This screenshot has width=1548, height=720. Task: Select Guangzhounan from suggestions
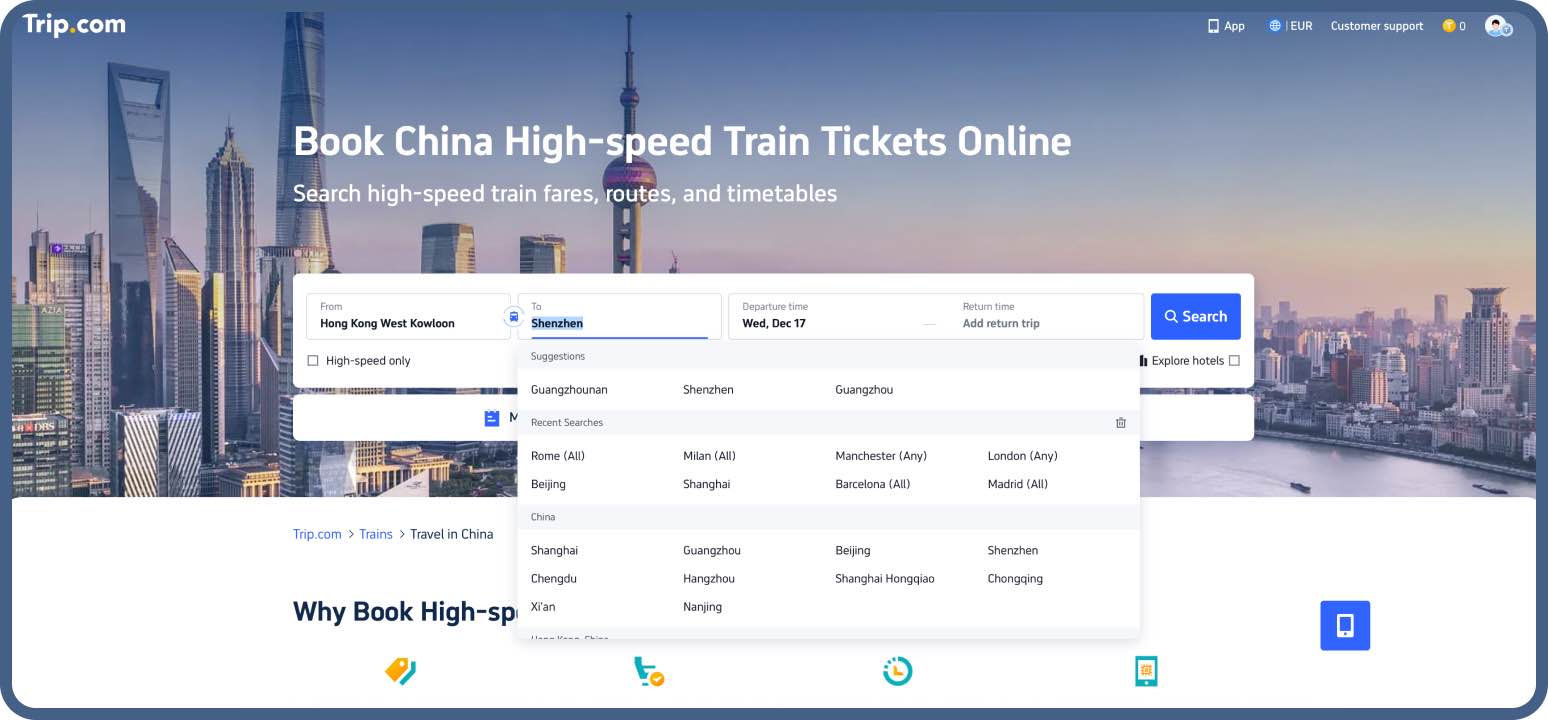pos(569,390)
